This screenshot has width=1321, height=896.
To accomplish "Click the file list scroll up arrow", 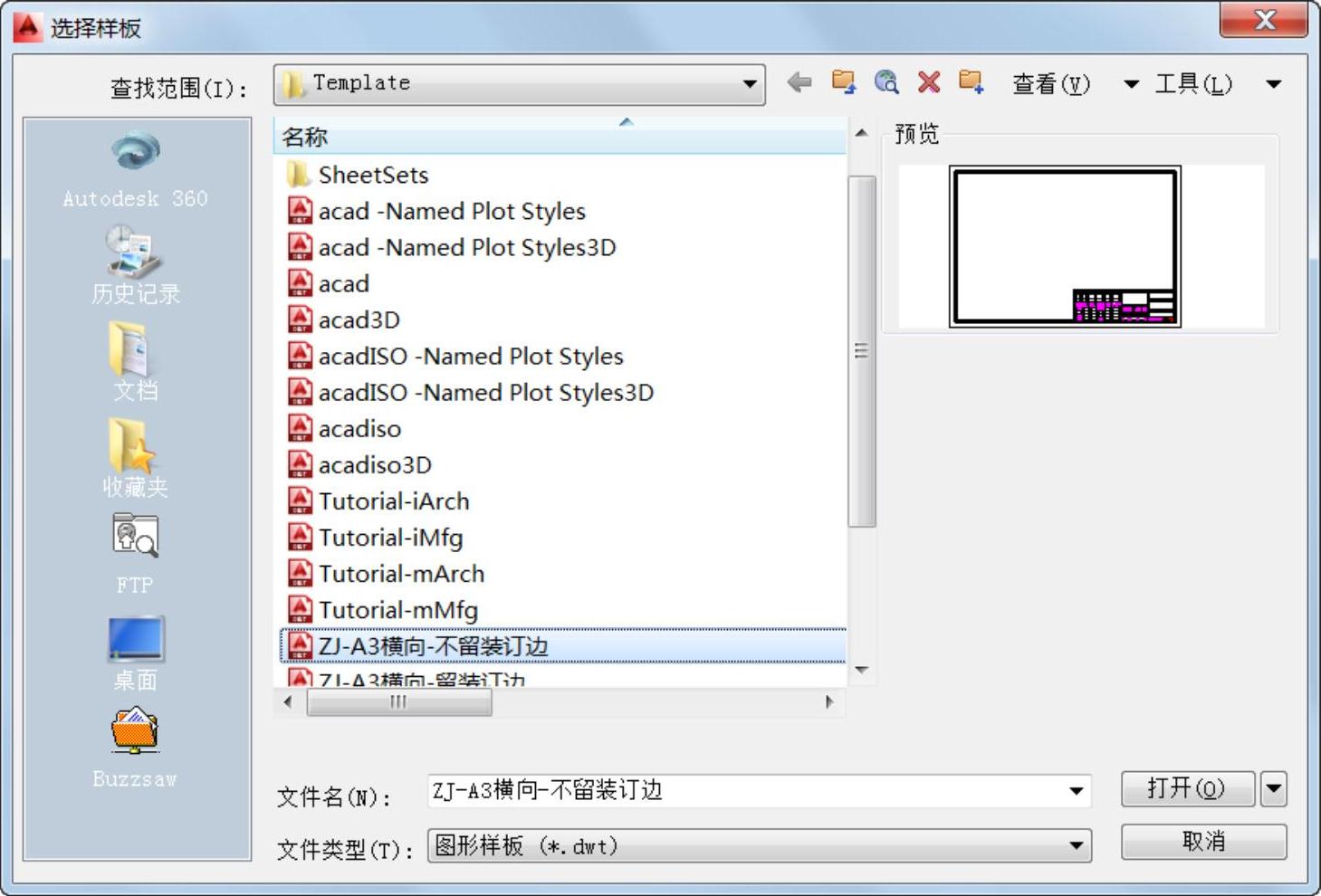I will pos(861,134).
